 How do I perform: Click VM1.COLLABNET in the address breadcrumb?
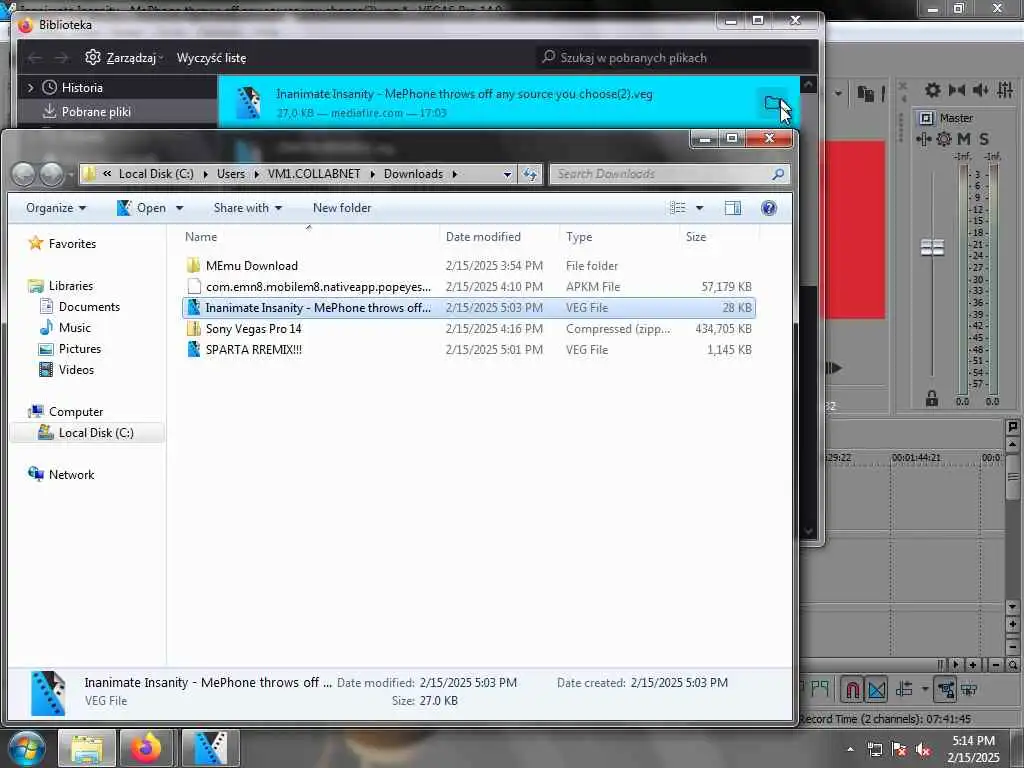[x=313, y=174]
